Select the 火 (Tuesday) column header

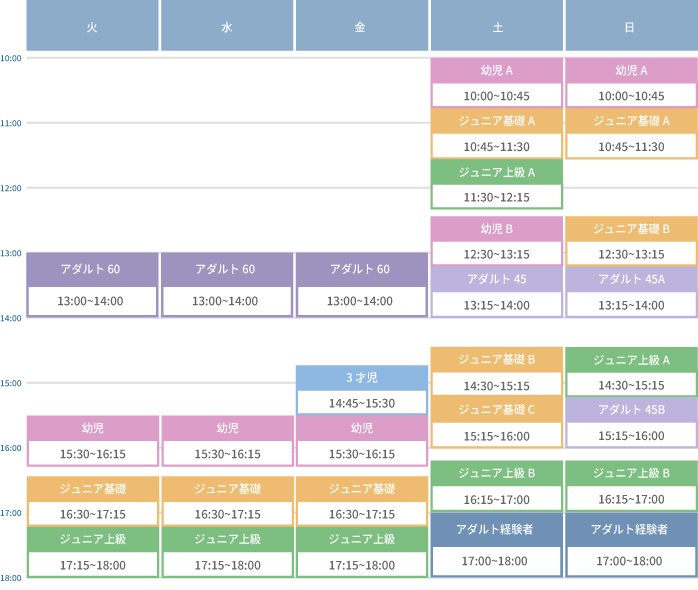pos(92,27)
